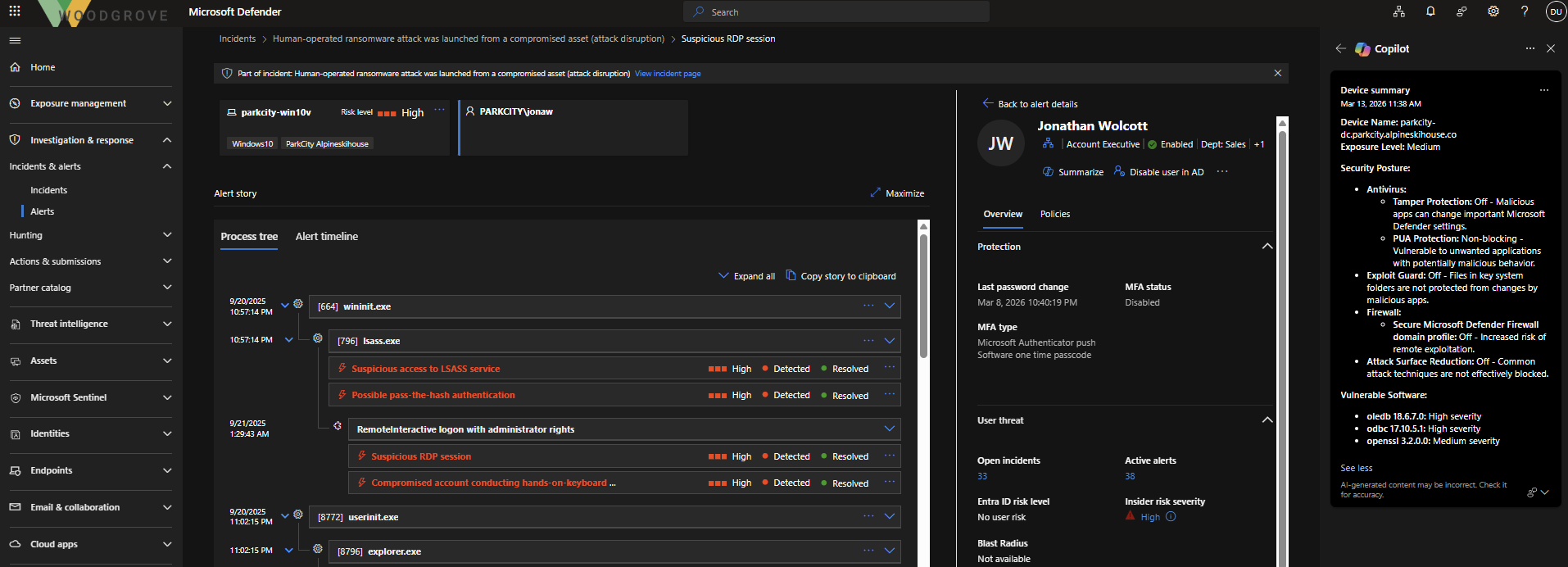Collapse the wininit.exe process node
This screenshot has width=1568, height=567.
(x=285, y=306)
